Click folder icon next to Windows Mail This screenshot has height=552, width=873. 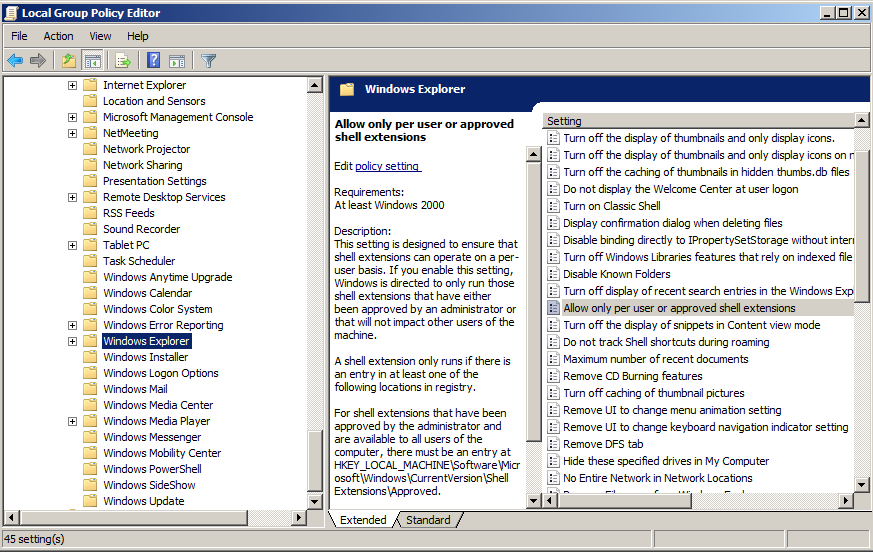[90, 389]
